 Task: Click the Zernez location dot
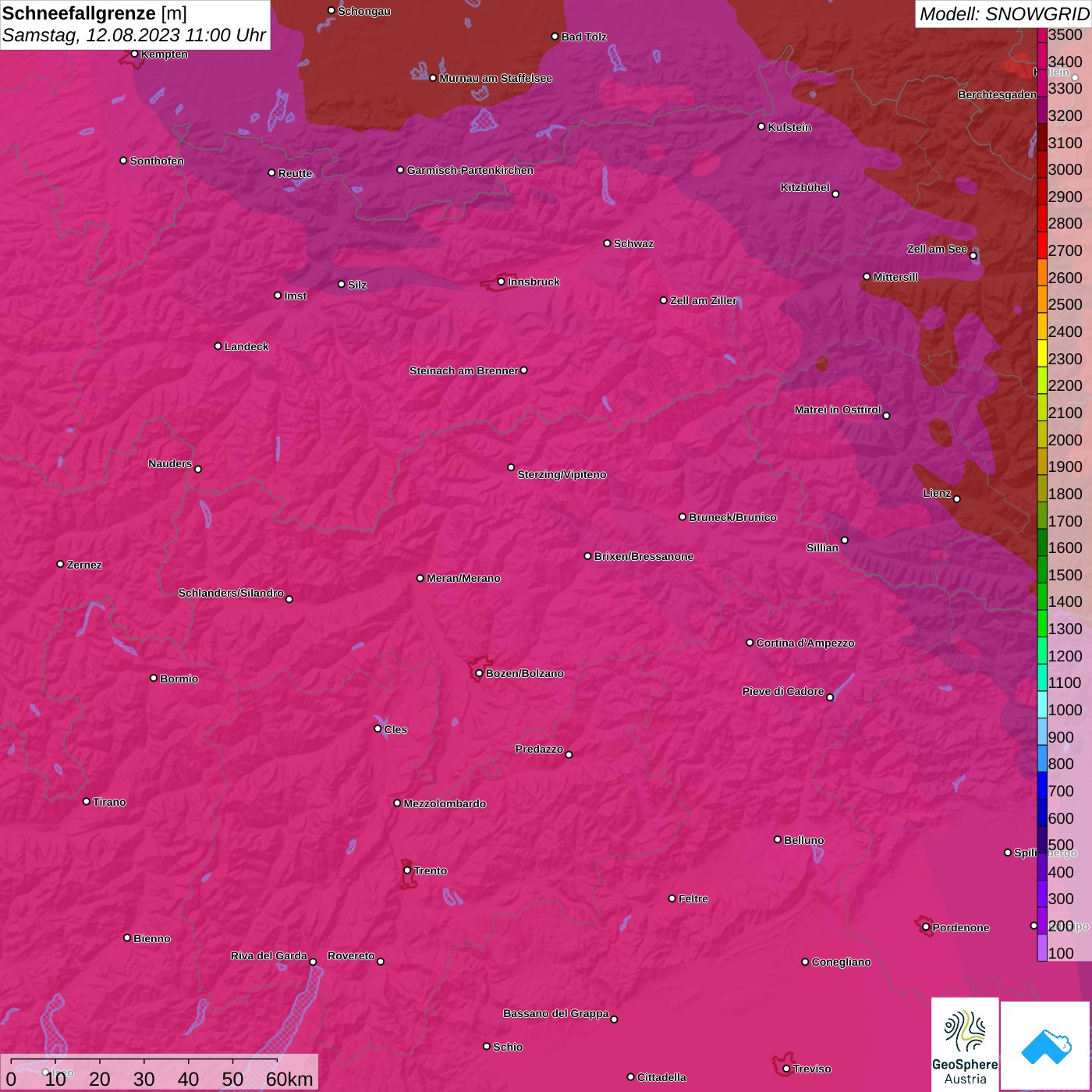60,564
